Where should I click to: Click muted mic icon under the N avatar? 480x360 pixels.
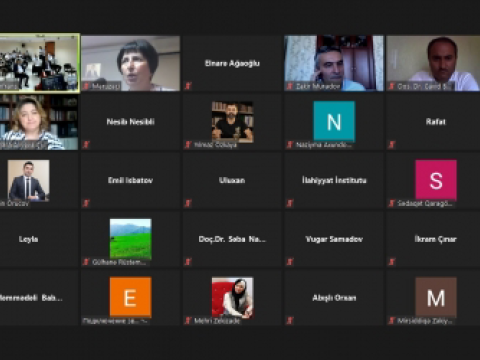click(x=290, y=144)
